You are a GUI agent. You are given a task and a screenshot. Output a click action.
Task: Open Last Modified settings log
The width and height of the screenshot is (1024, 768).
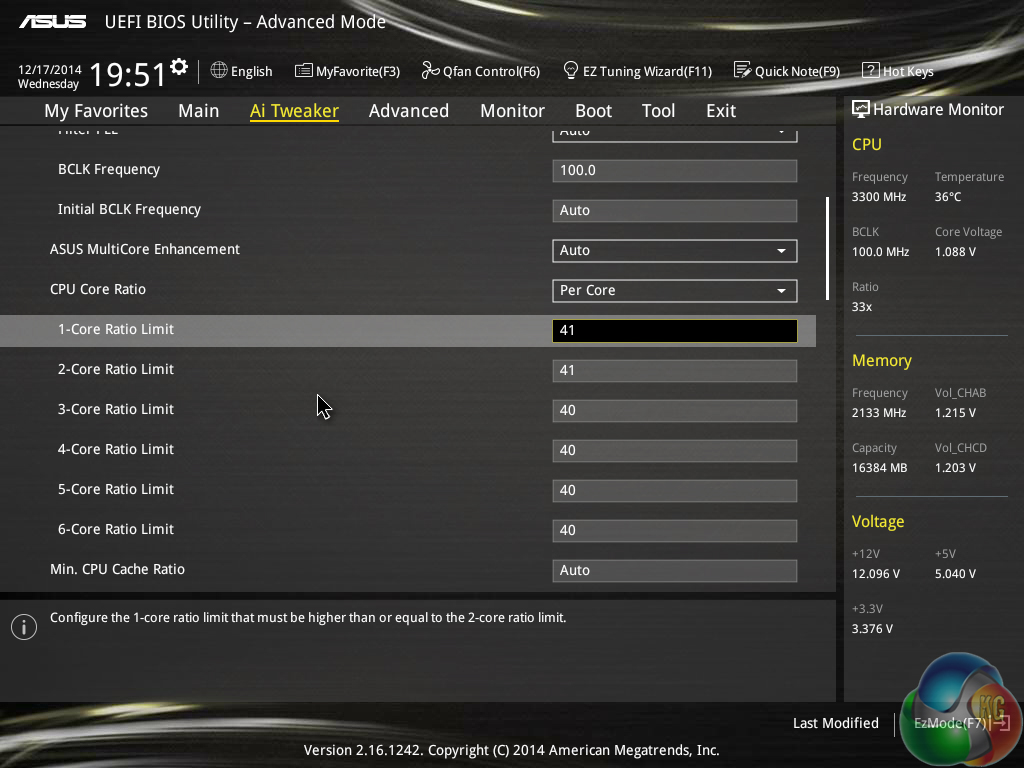[x=835, y=723]
